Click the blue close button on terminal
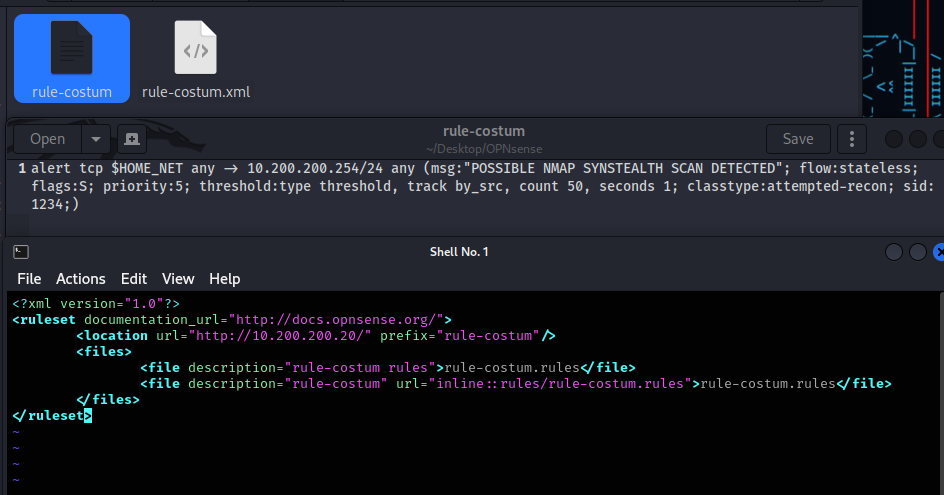Screen dimensions: 944x495 (x=939, y=252)
